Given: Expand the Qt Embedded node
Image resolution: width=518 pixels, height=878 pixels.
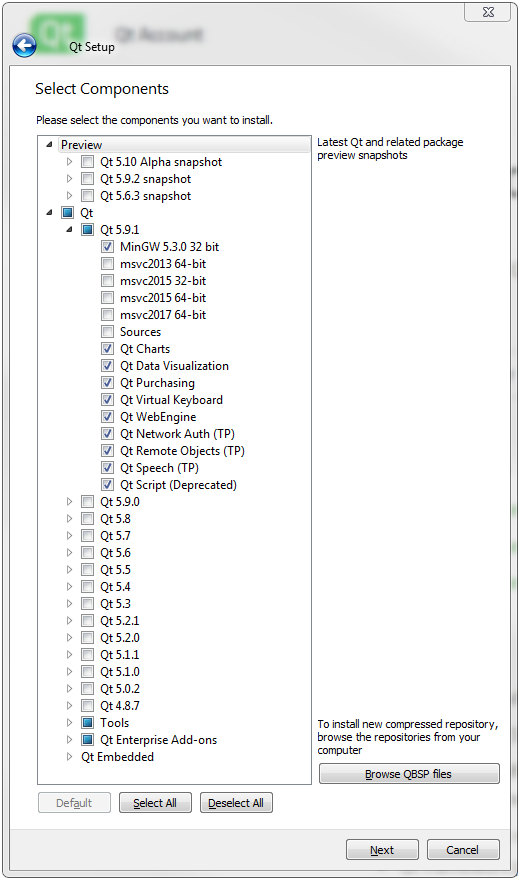Looking at the screenshot, I should tap(69, 757).
